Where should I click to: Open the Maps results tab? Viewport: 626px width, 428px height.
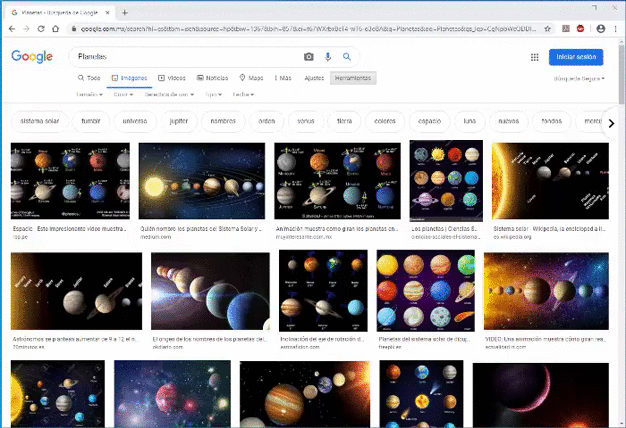[x=251, y=78]
